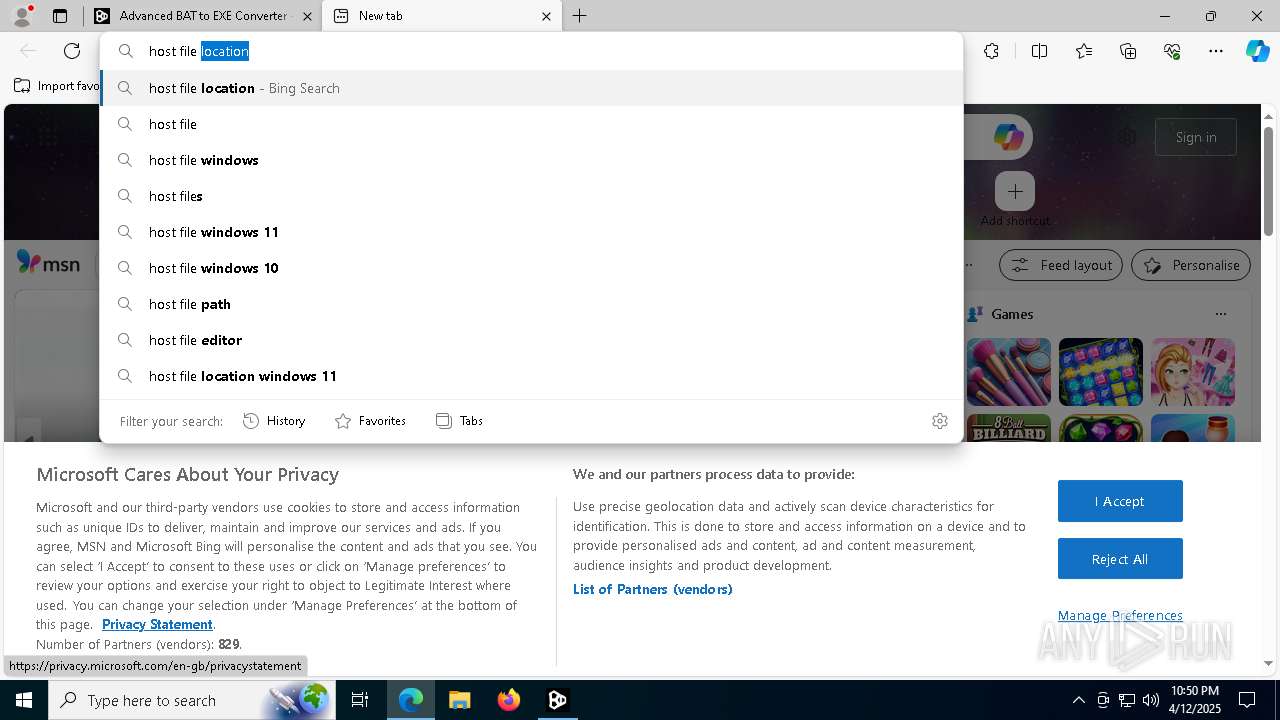Click the Sign in button
The image size is (1280, 720).
(x=1196, y=137)
